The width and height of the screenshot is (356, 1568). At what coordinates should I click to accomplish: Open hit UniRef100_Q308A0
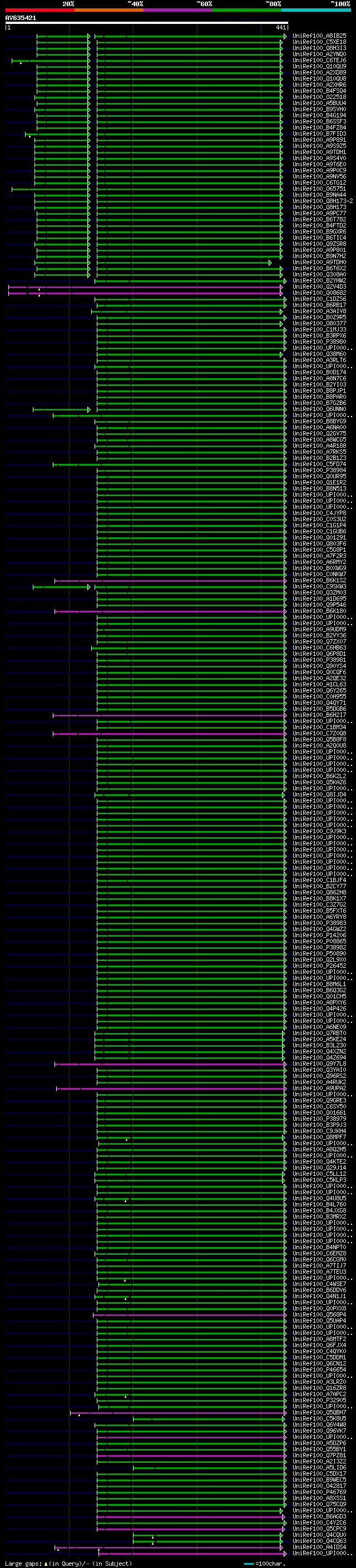pos(319,275)
